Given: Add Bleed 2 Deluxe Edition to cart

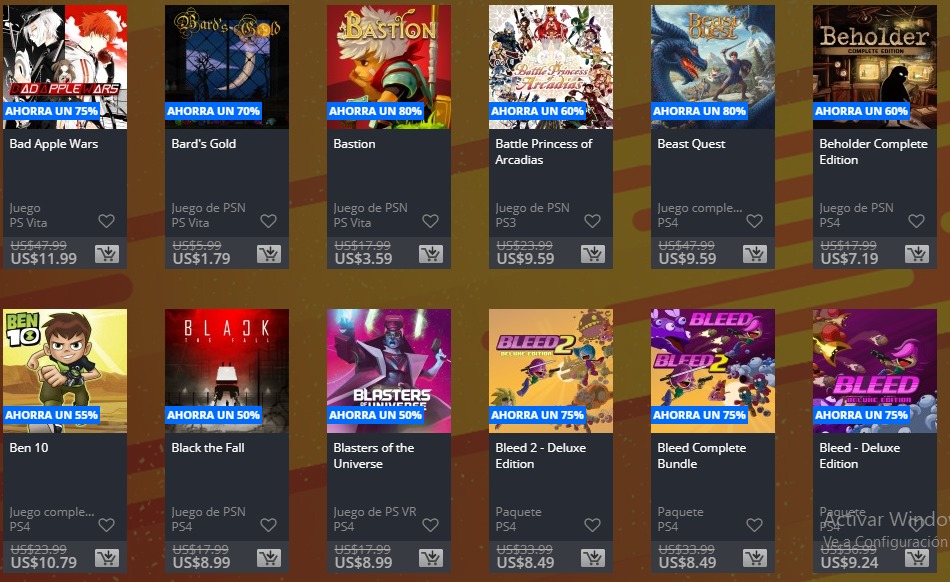Looking at the screenshot, I should [593, 557].
